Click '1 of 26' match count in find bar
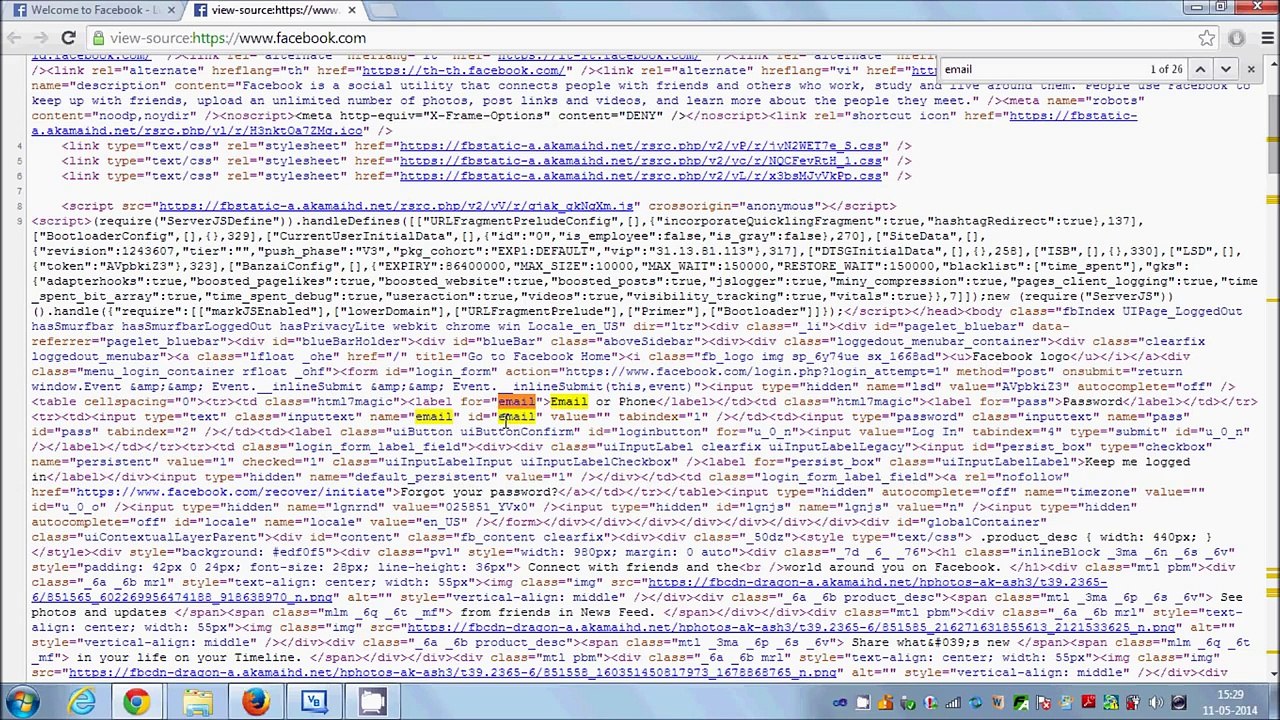Screen dimensions: 1280x720 [x=1166, y=69]
